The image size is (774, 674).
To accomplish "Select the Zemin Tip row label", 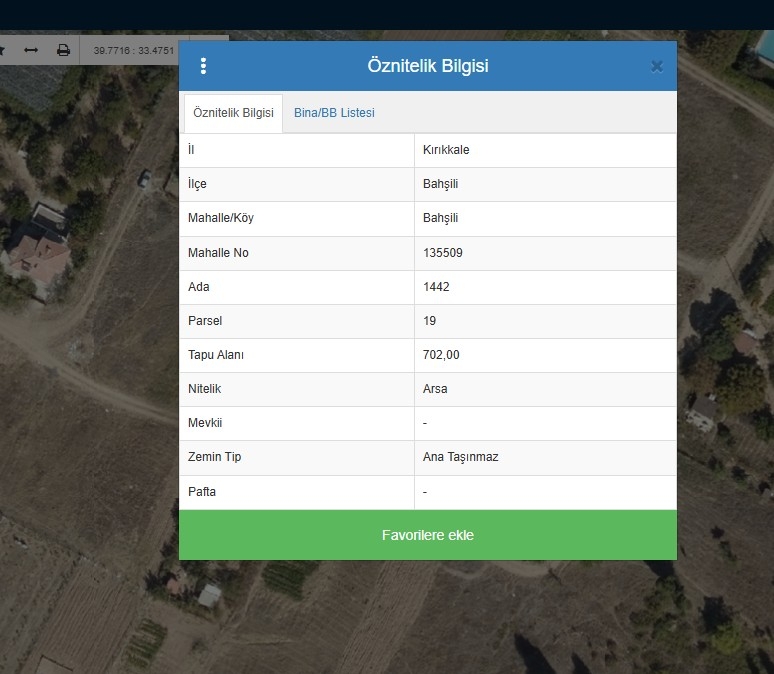I will click(x=214, y=457).
